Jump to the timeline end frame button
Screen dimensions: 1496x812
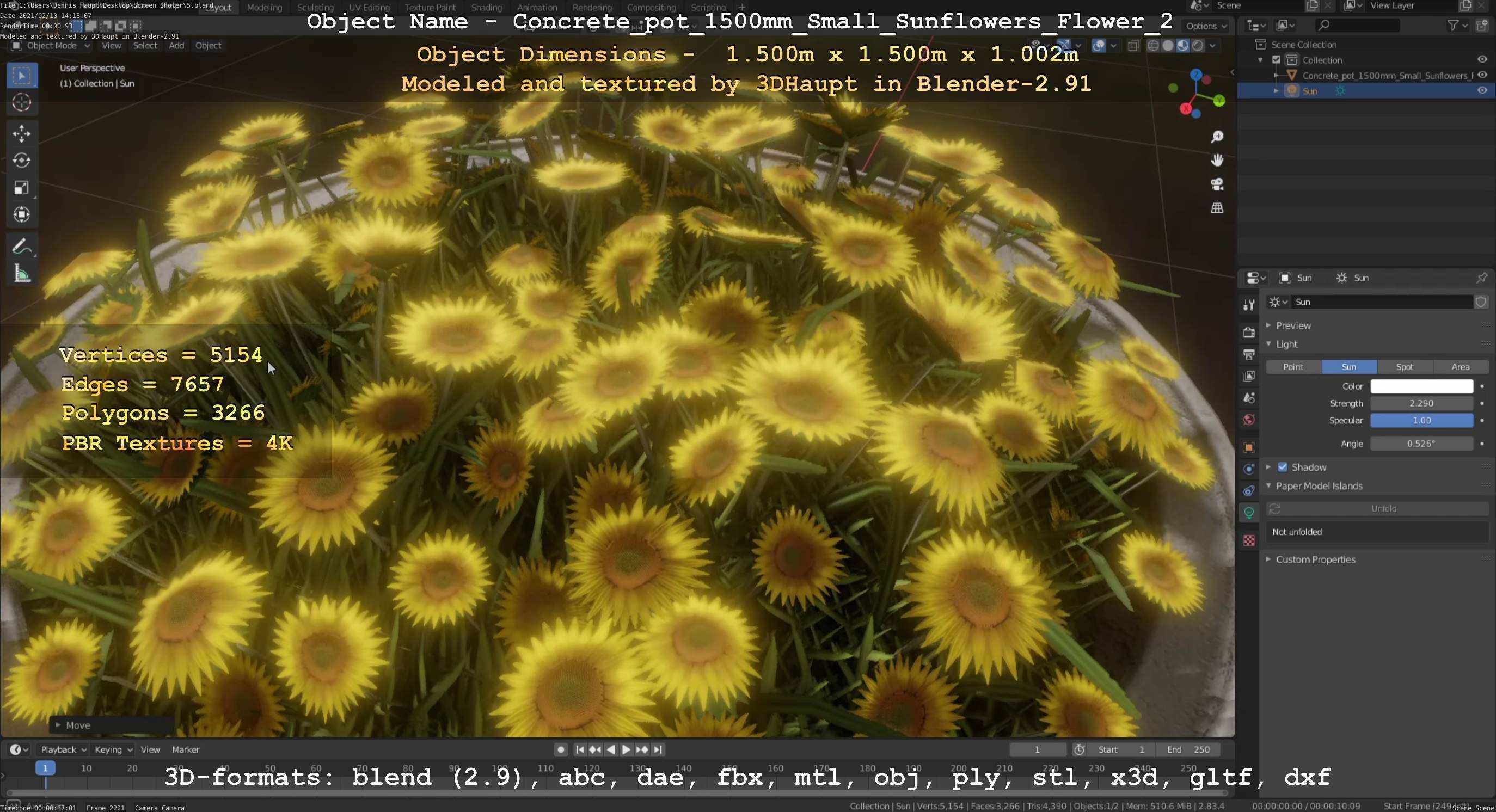[658, 749]
